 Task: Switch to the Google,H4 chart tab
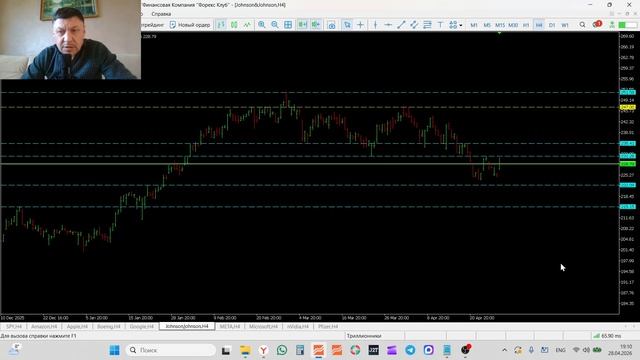142,327
